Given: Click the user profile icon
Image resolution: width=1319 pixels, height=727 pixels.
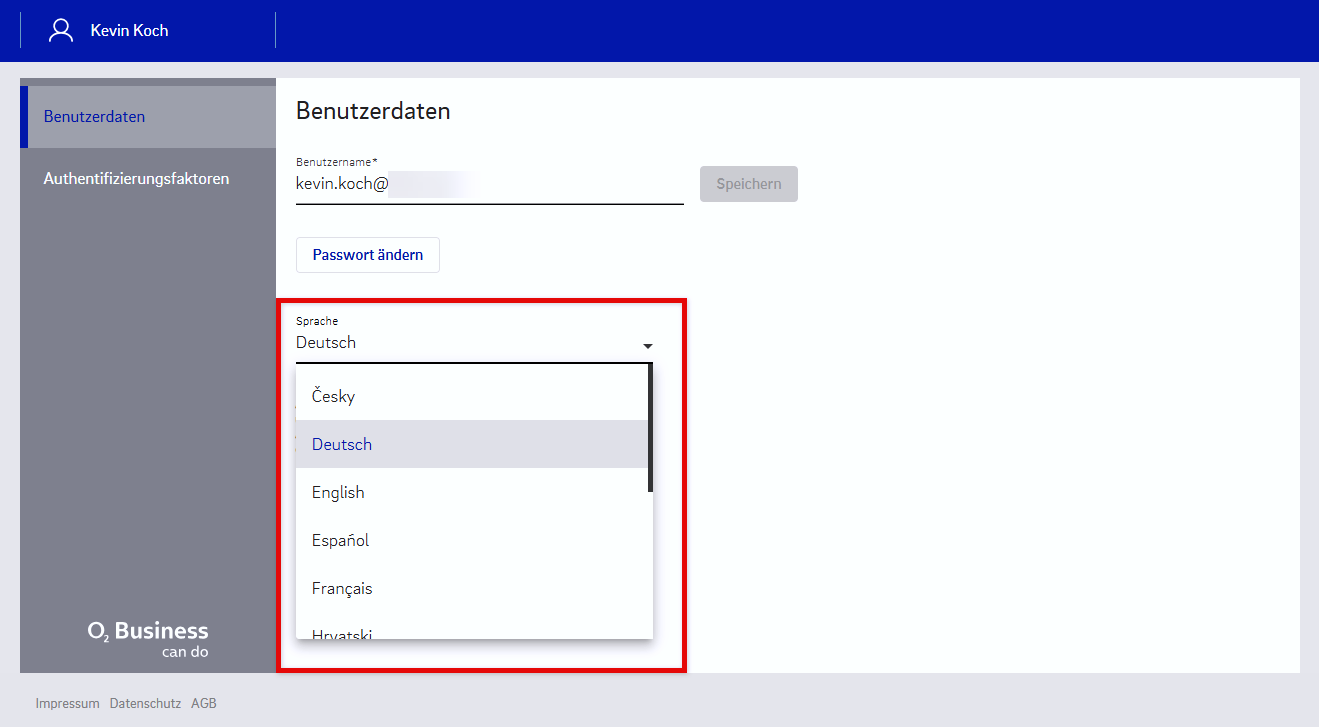Looking at the screenshot, I should click(61, 30).
